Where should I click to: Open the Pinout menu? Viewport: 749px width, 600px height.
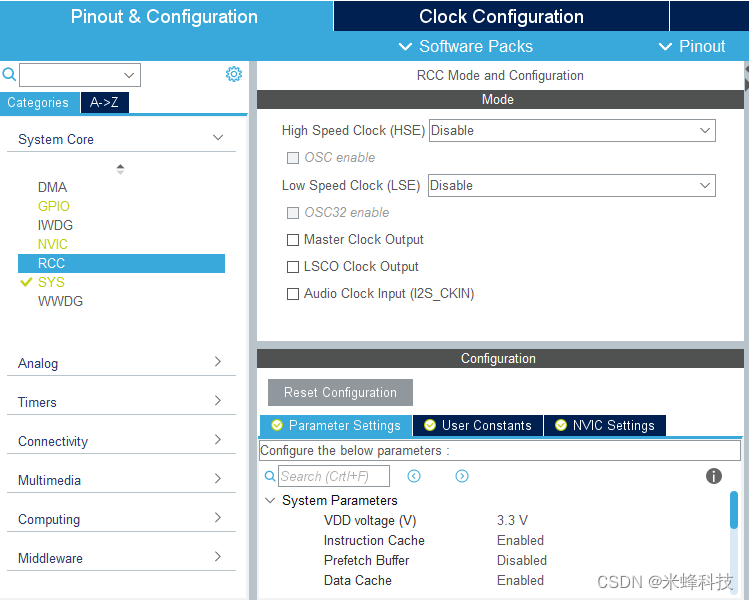coord(692,46)
